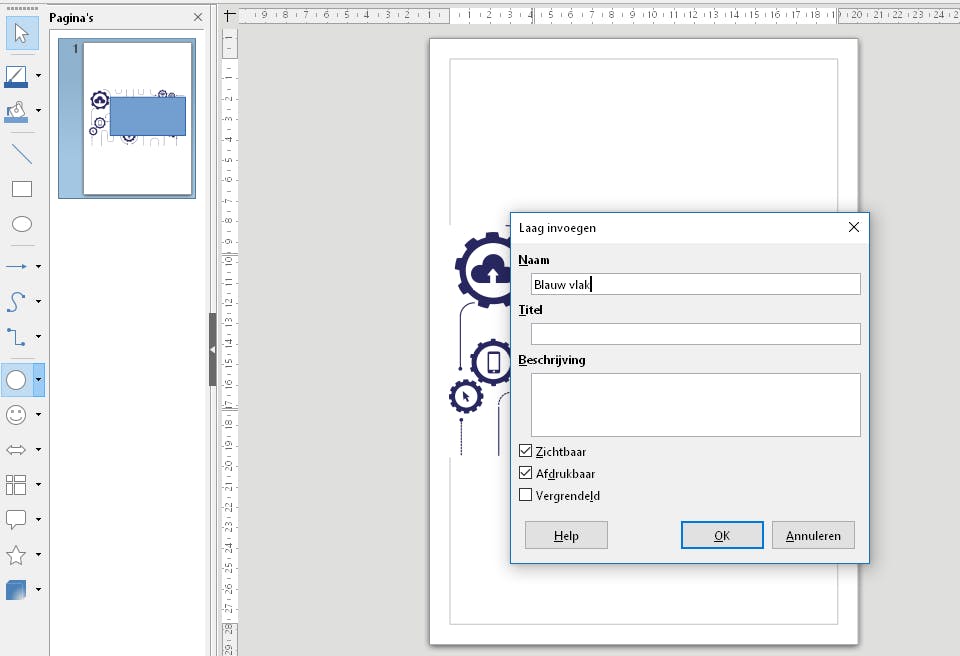Expand Basic Shapes dropdown
Screen dimensions: 960x656
39,380
